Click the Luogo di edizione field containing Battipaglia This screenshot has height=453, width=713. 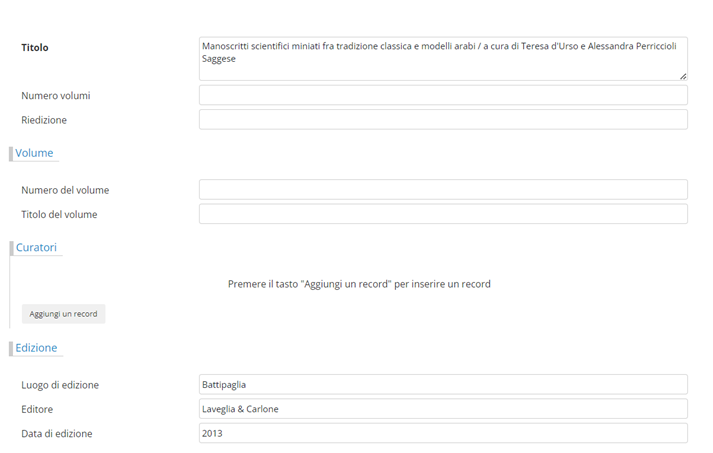[443, 384]
